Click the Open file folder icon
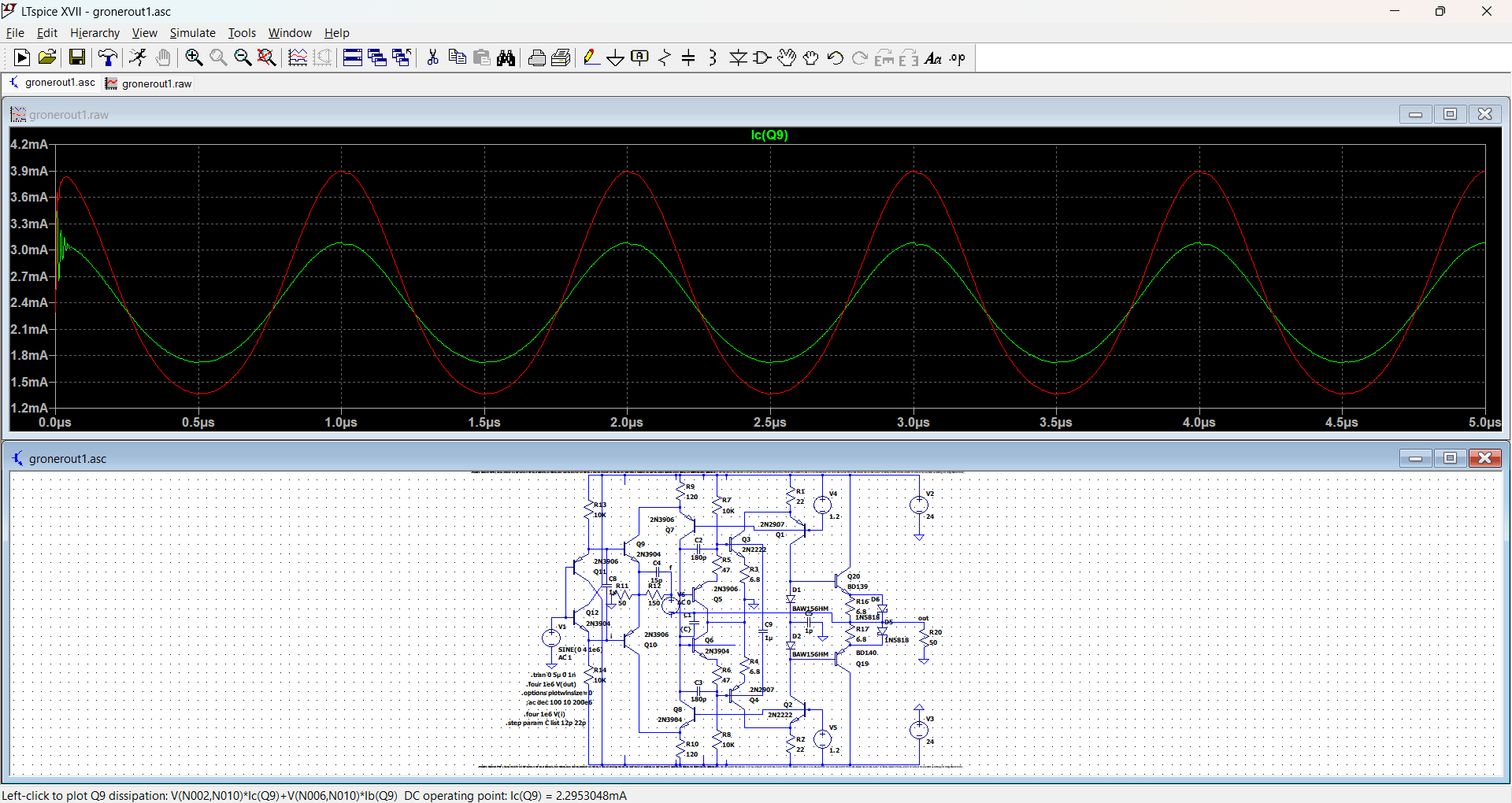Viewport: 1512px width, 803px height. click(x=47, y=57)
